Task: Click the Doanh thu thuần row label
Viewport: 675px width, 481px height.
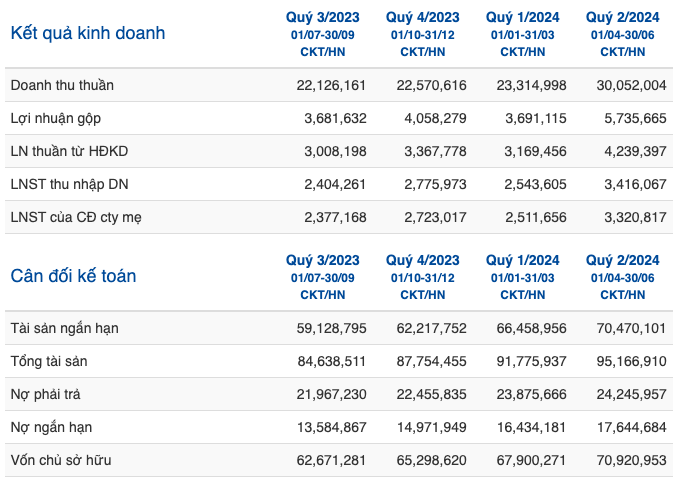Action: click(x=62, y=85)
